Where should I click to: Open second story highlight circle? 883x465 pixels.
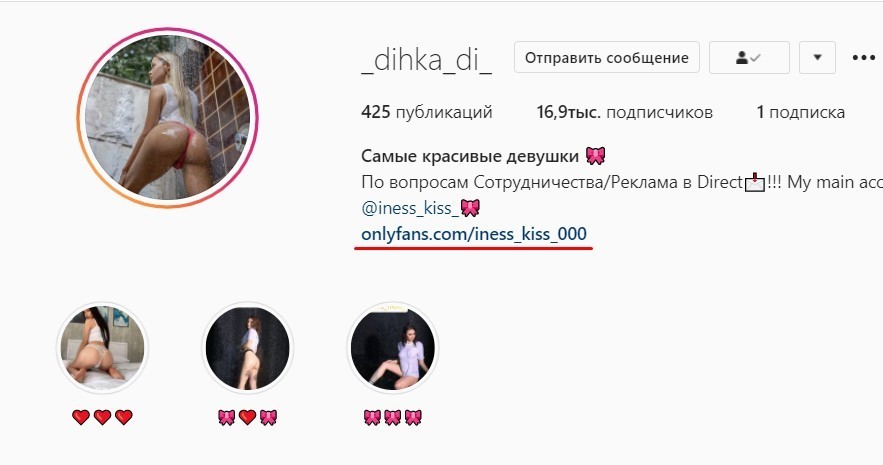248,347
